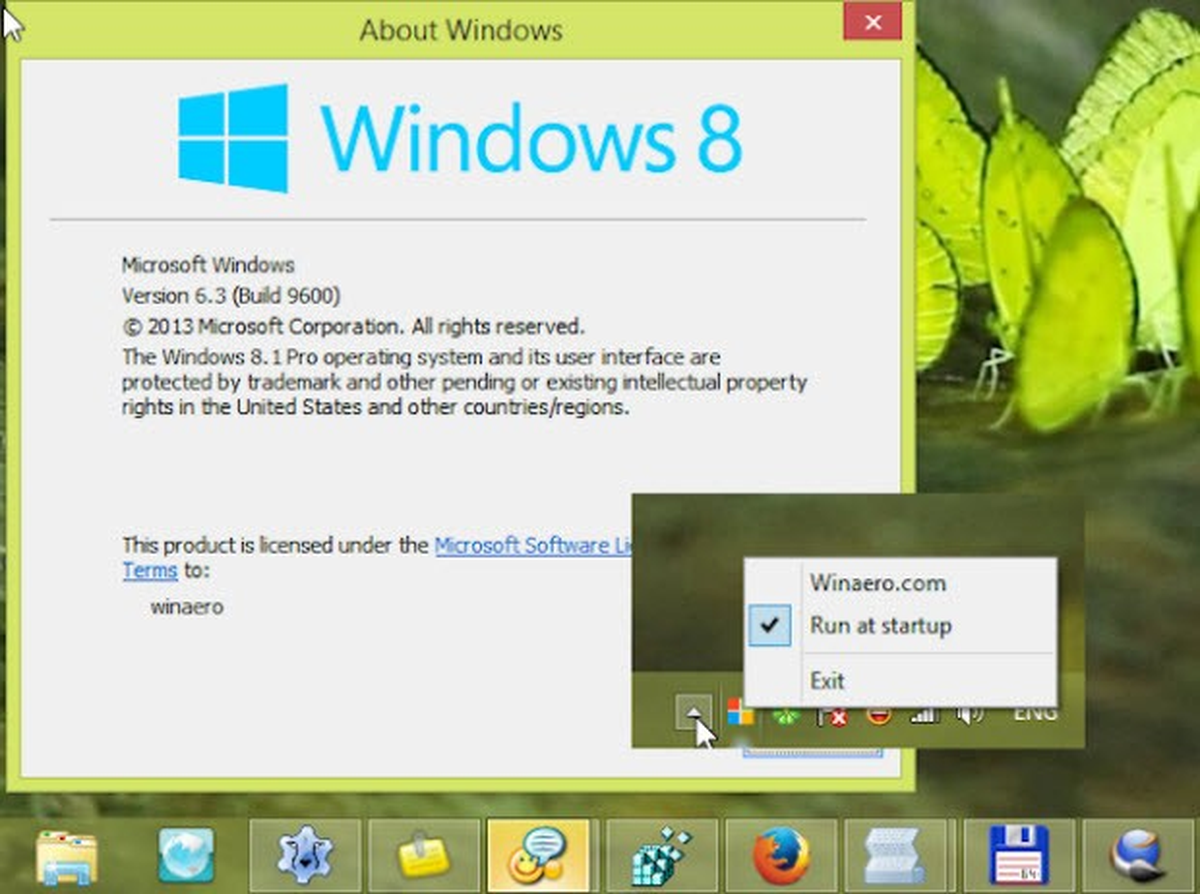Close the About Windows dialog

coord(872,22)
